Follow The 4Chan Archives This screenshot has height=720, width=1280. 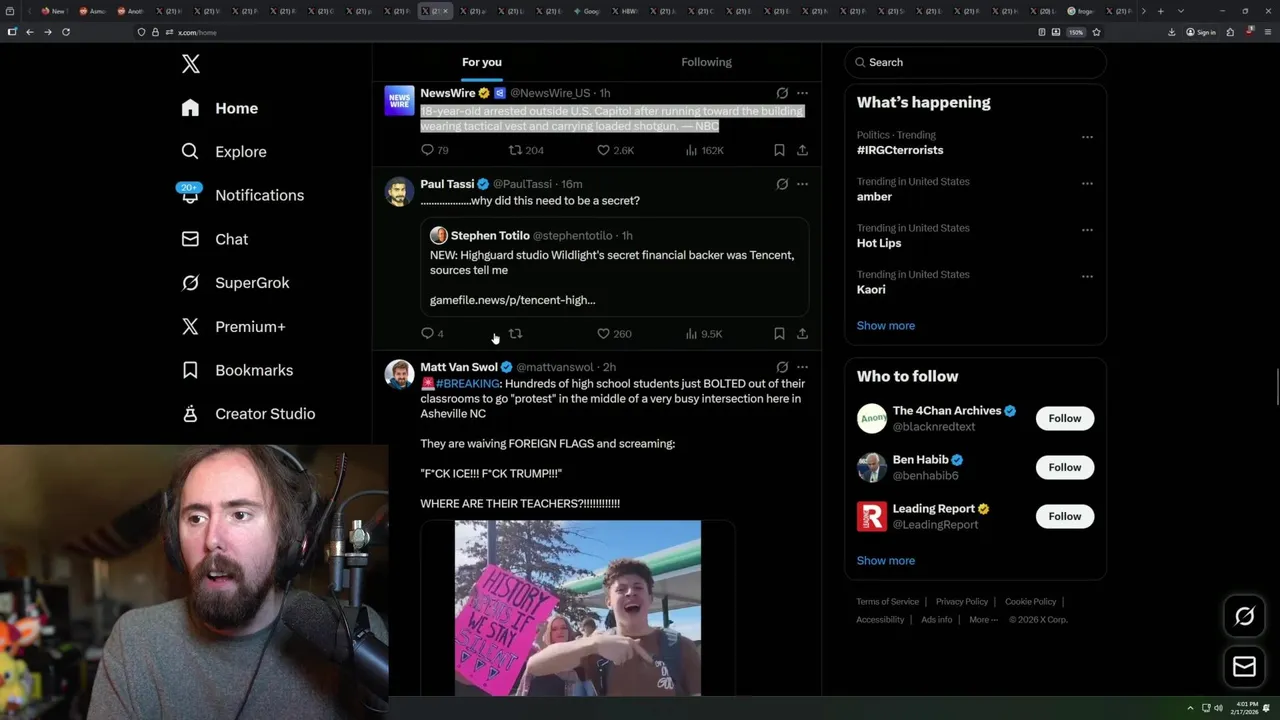pyautogui.click(x=1065, y=418)
